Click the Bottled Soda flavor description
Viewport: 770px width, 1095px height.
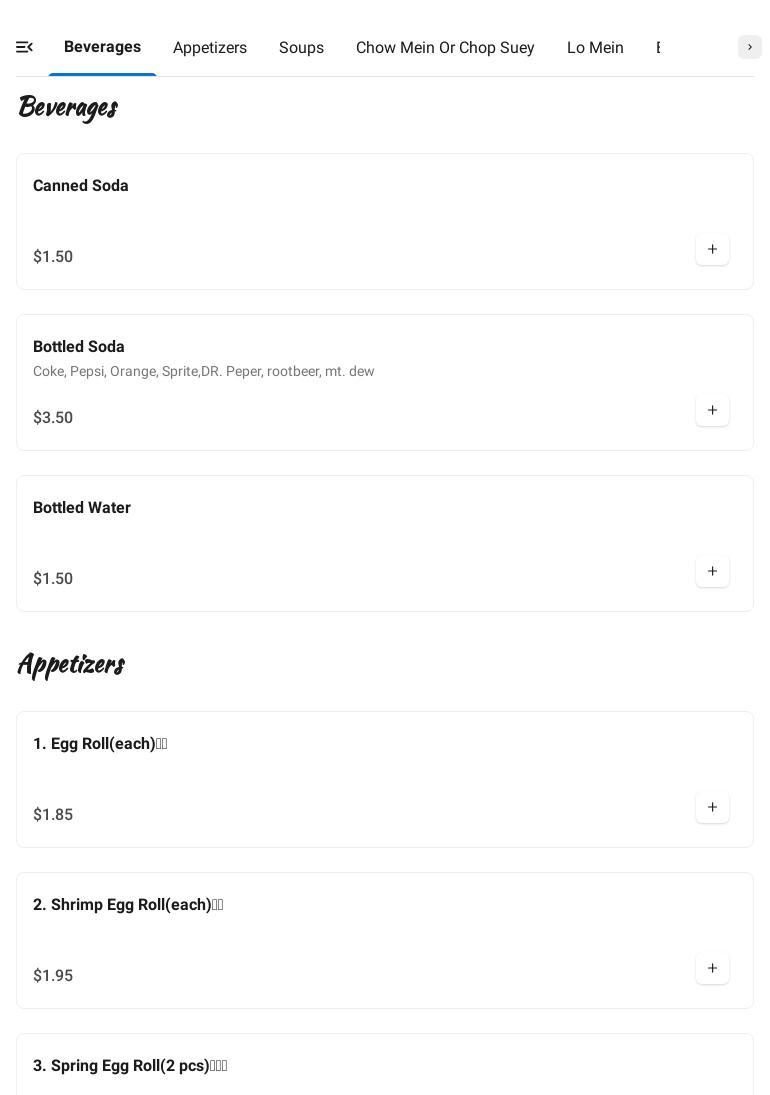(204, 372)
